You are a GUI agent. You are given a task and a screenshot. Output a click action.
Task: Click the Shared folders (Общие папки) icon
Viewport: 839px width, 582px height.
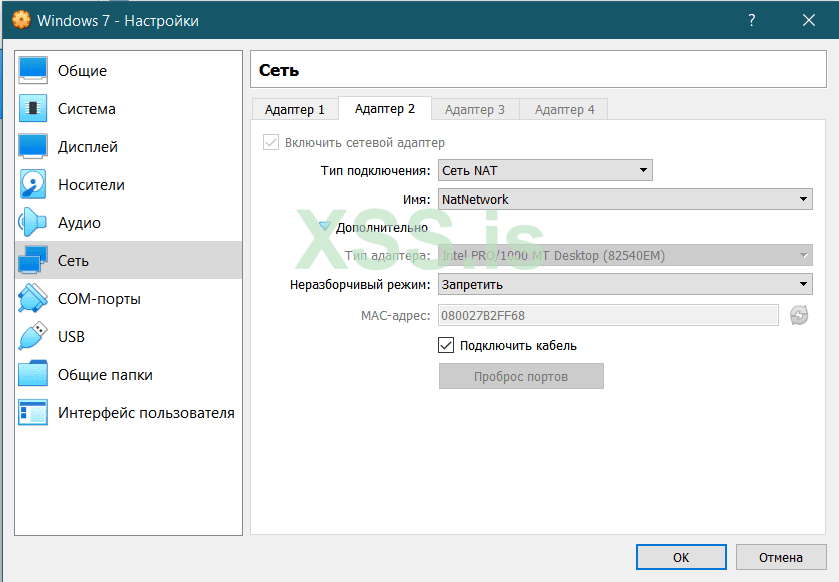pyautogui.click(x=33, y=374)
